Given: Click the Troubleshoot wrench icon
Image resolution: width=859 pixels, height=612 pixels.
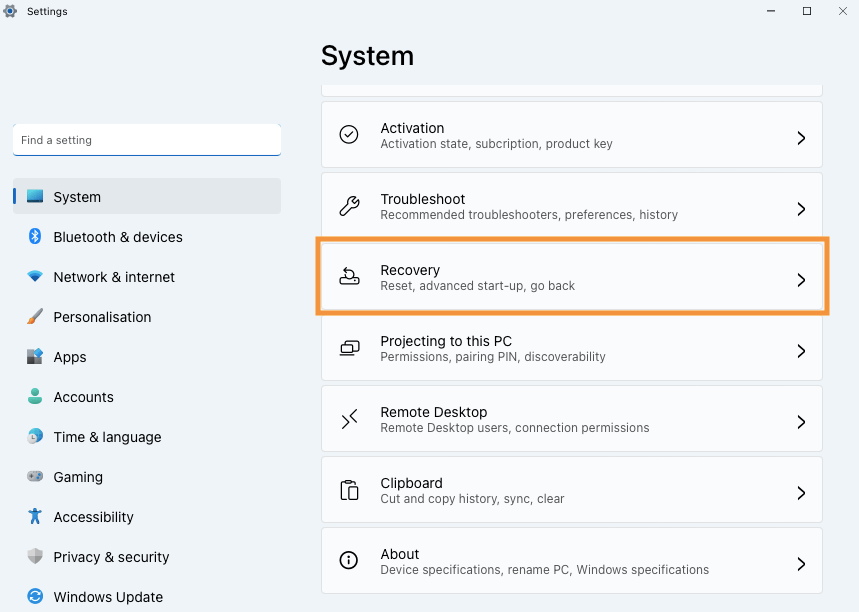Looking at the screenshot, I should 349,206.
